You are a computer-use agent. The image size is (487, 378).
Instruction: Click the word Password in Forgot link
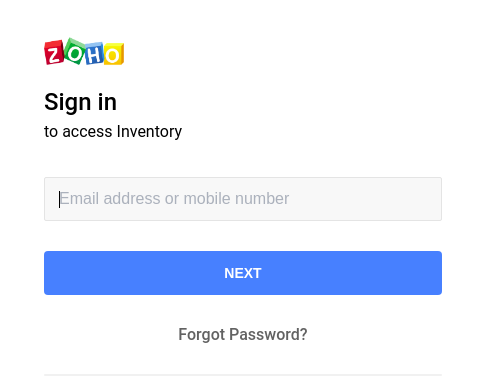pyautogui.click(x=268, y=334)
